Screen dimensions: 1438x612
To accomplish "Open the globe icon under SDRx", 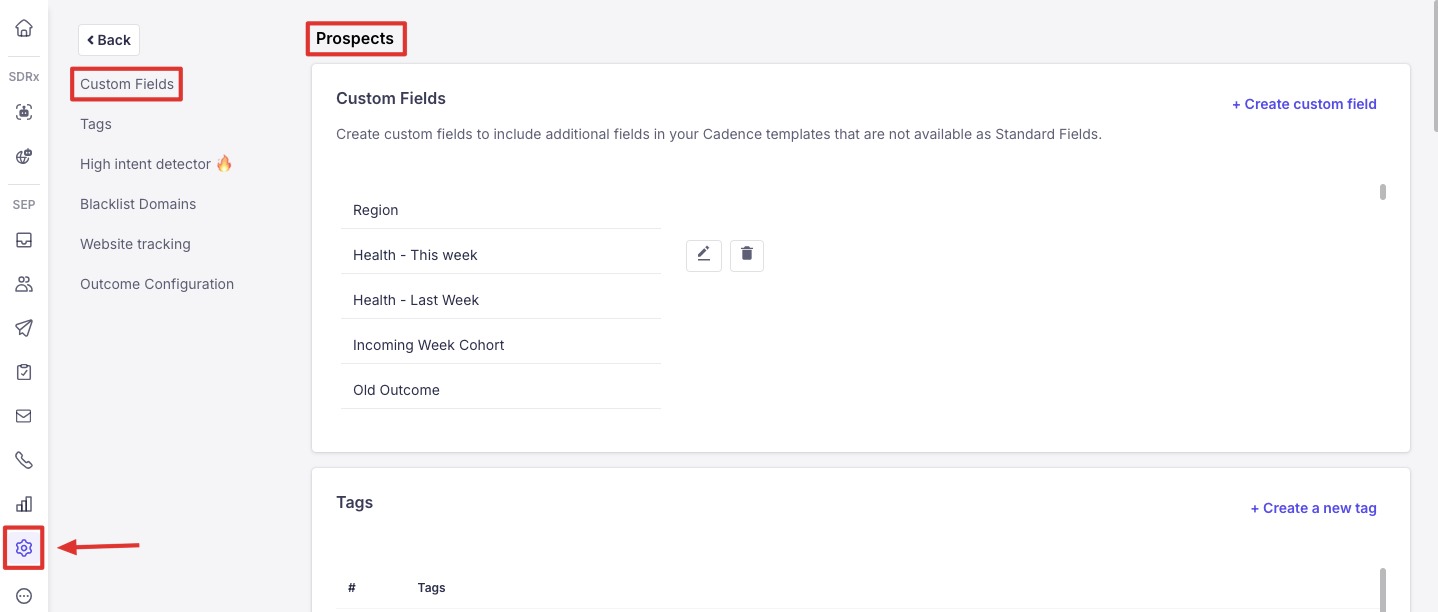I will [24, 157].
